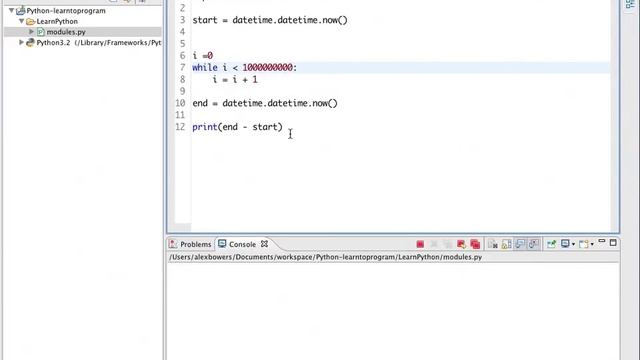Minimize the Console view panel
This screenshot has width=640, height=360.
[602, 241]
